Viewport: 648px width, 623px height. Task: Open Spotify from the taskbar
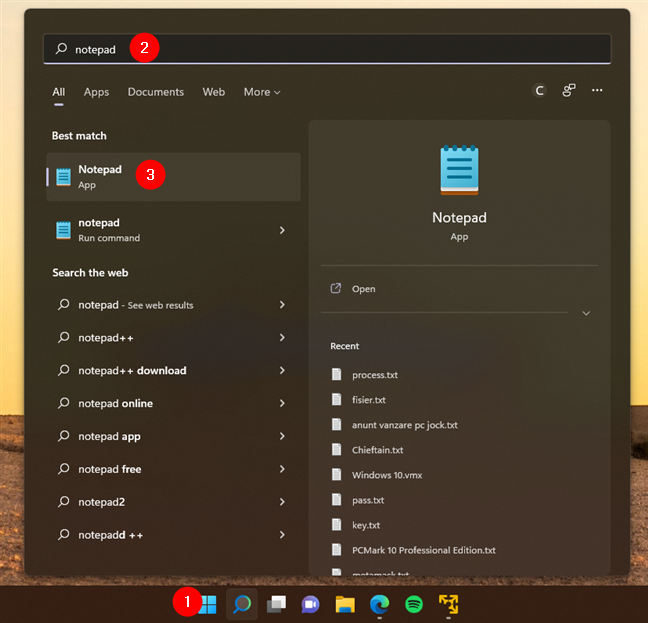(414, 604)
